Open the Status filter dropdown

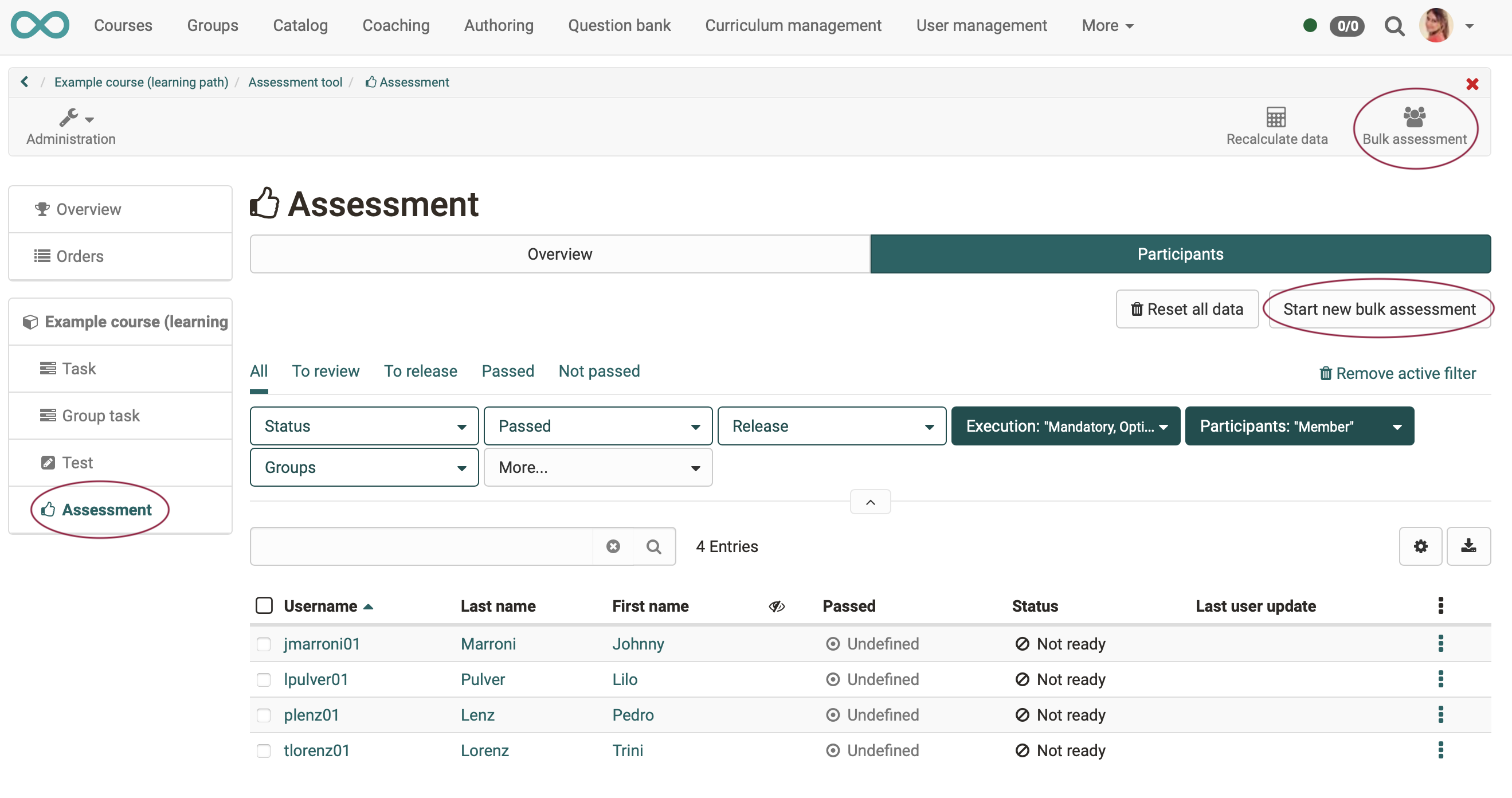coord(363,426)
